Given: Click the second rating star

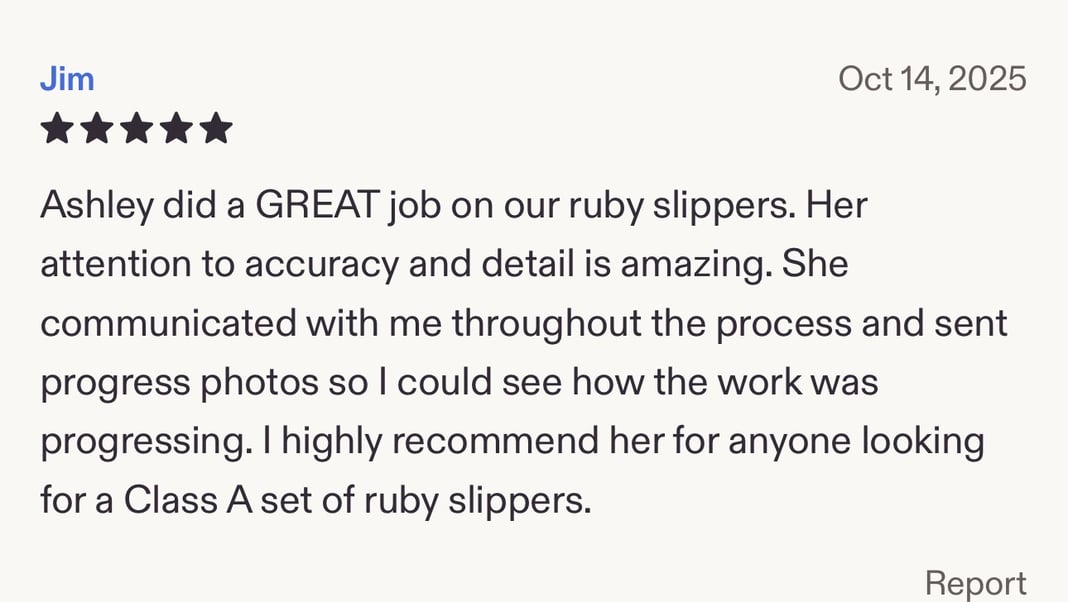Looking at the screenshot, I should point(97,128).
